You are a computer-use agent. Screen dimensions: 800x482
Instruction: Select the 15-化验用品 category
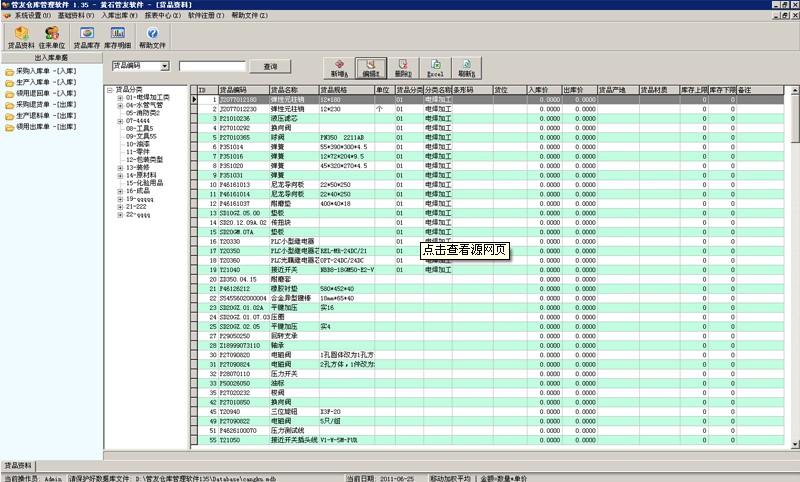144,183
